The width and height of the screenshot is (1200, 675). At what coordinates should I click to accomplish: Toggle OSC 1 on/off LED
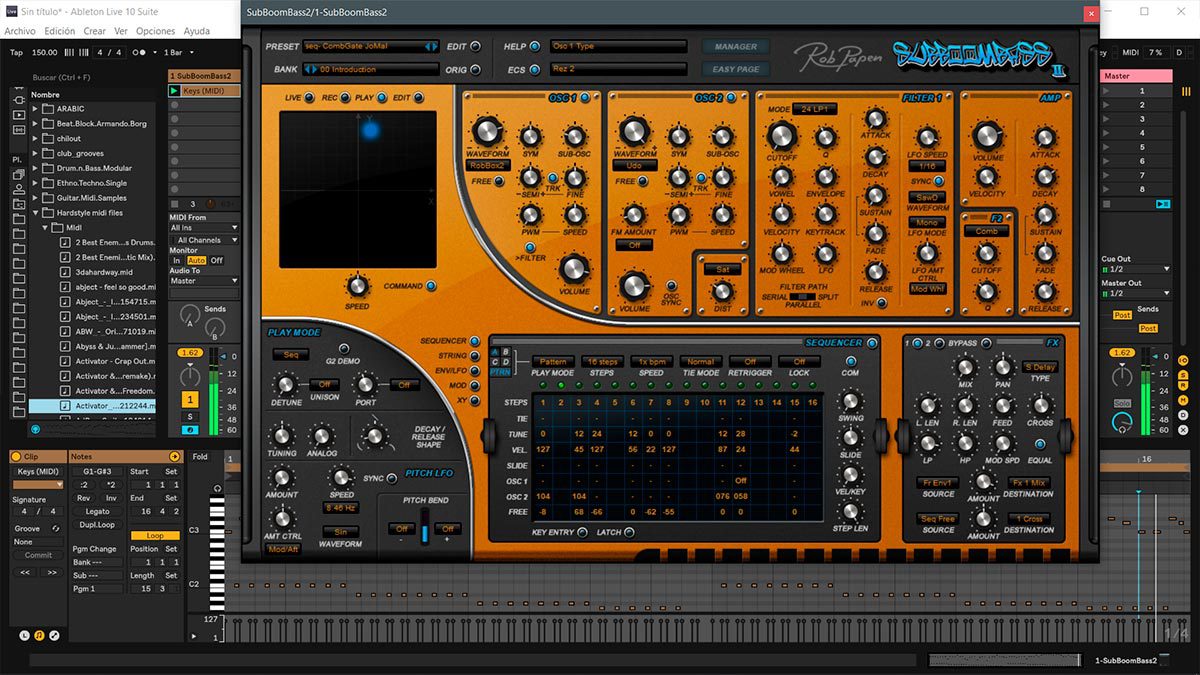(x=584, y=98)
